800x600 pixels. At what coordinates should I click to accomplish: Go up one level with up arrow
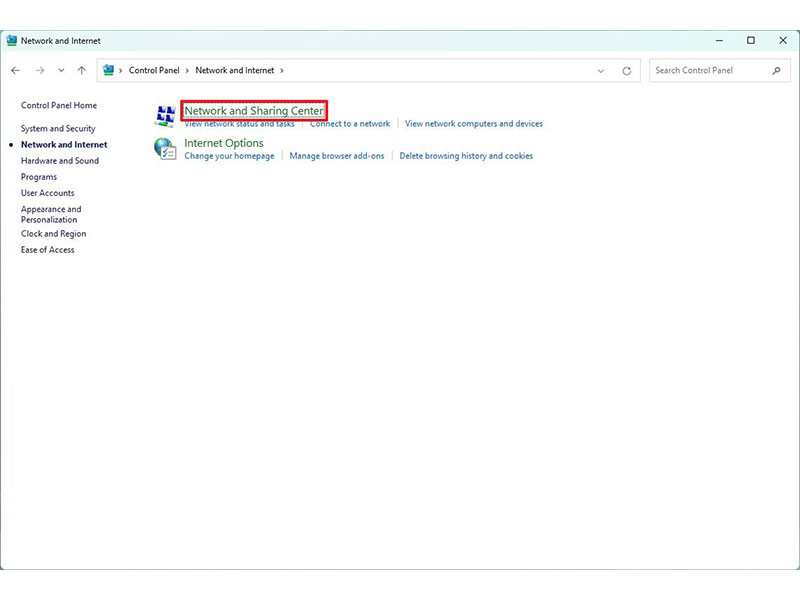(82, 70)
